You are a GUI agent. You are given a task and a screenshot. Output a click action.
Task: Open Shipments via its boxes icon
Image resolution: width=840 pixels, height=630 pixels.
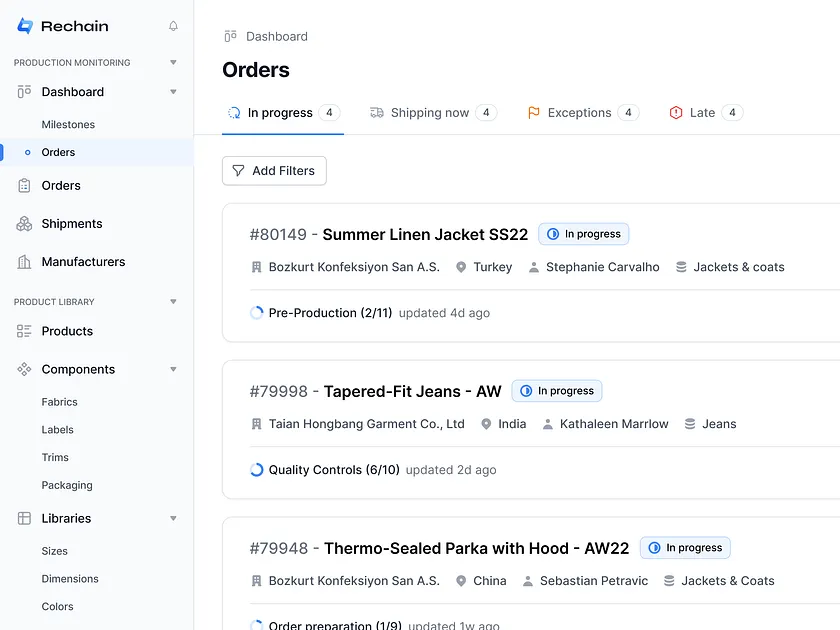click(x=24, y=224)
